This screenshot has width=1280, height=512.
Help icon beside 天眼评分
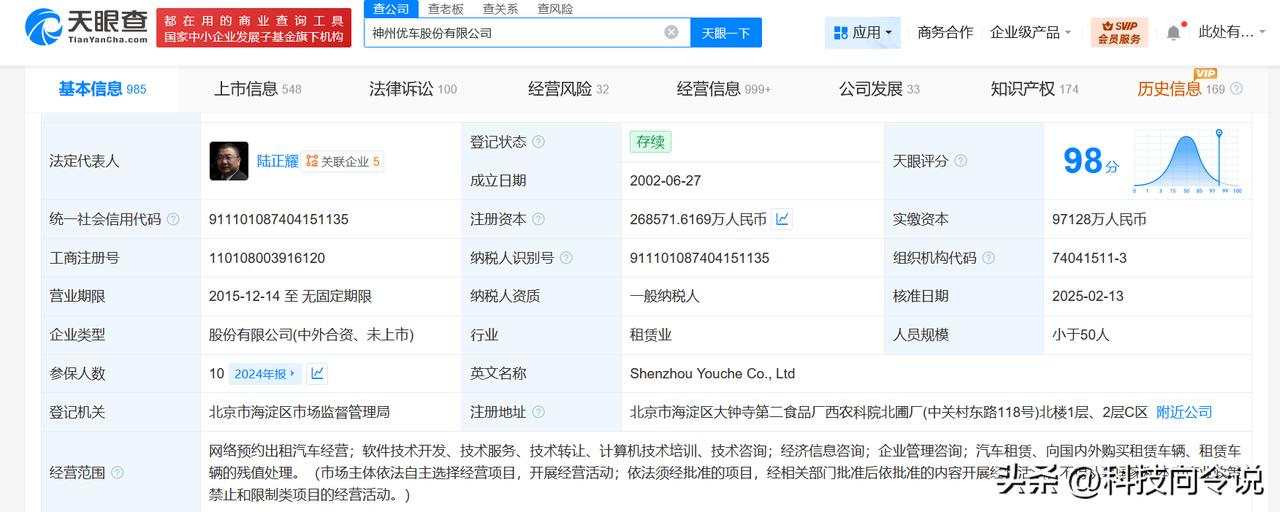tap(960, 161)
